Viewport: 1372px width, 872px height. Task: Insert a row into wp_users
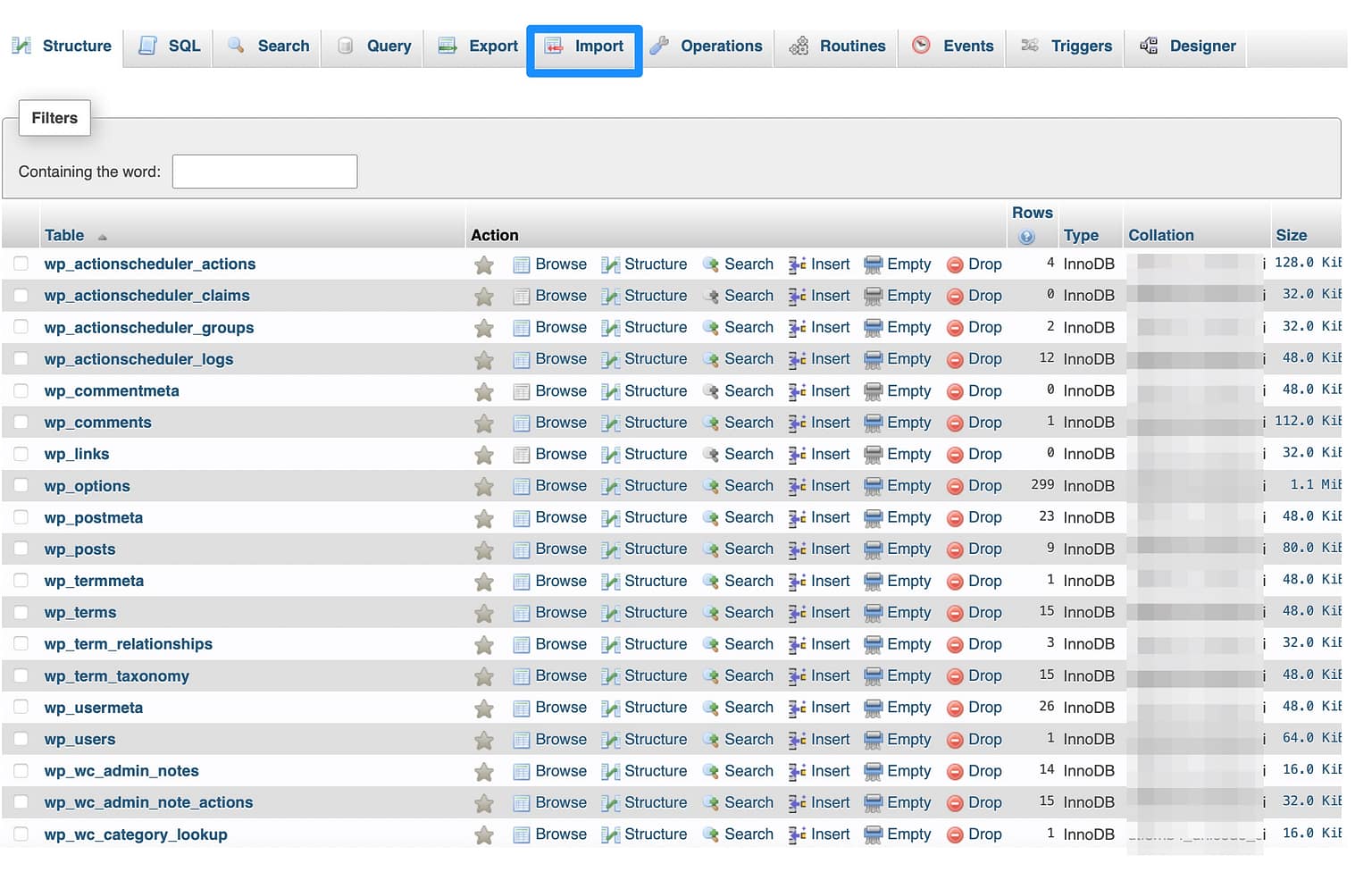click(x=829, y=739)
